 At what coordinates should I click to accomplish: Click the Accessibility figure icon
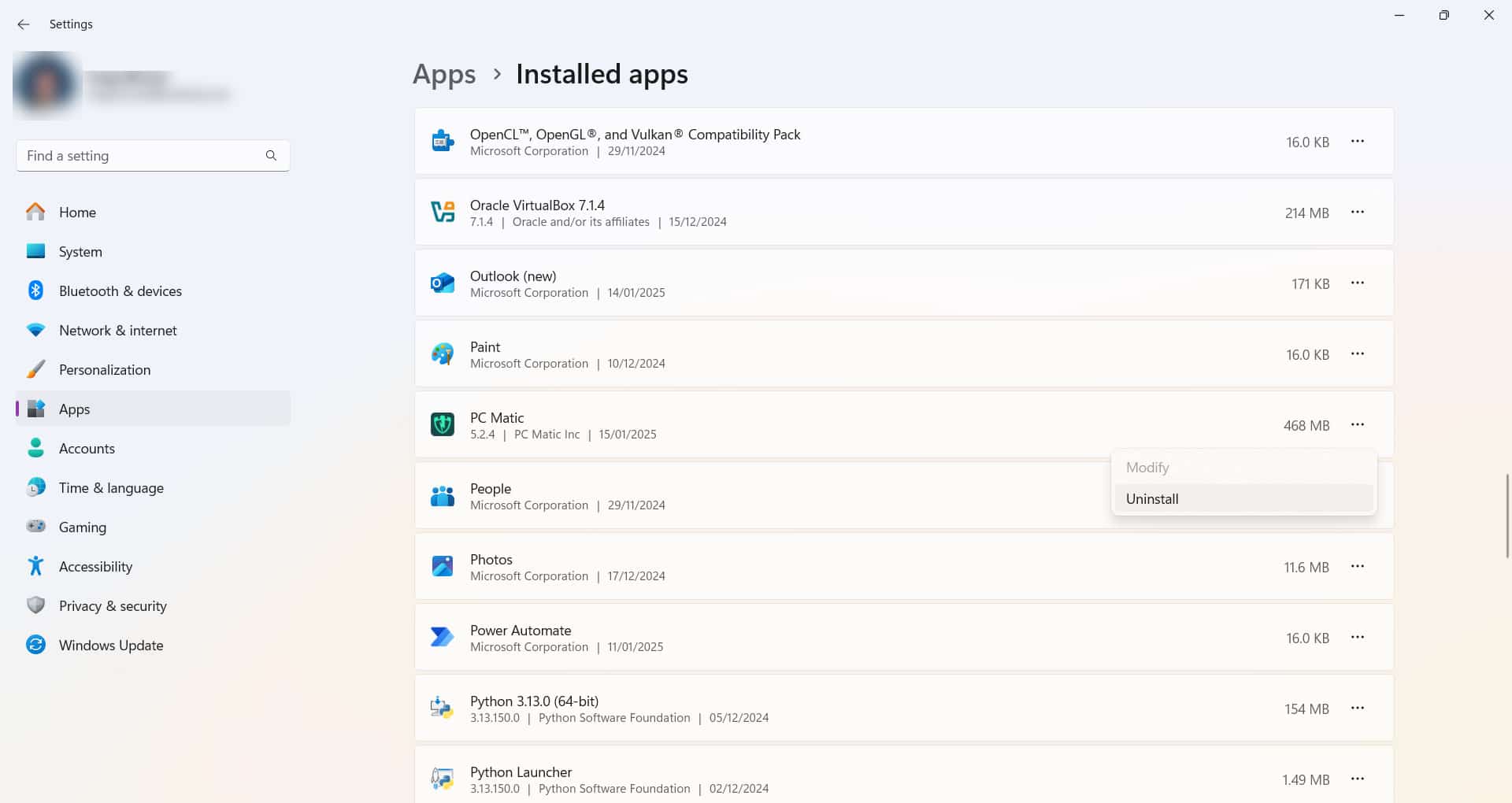click(x=35, y=566)
